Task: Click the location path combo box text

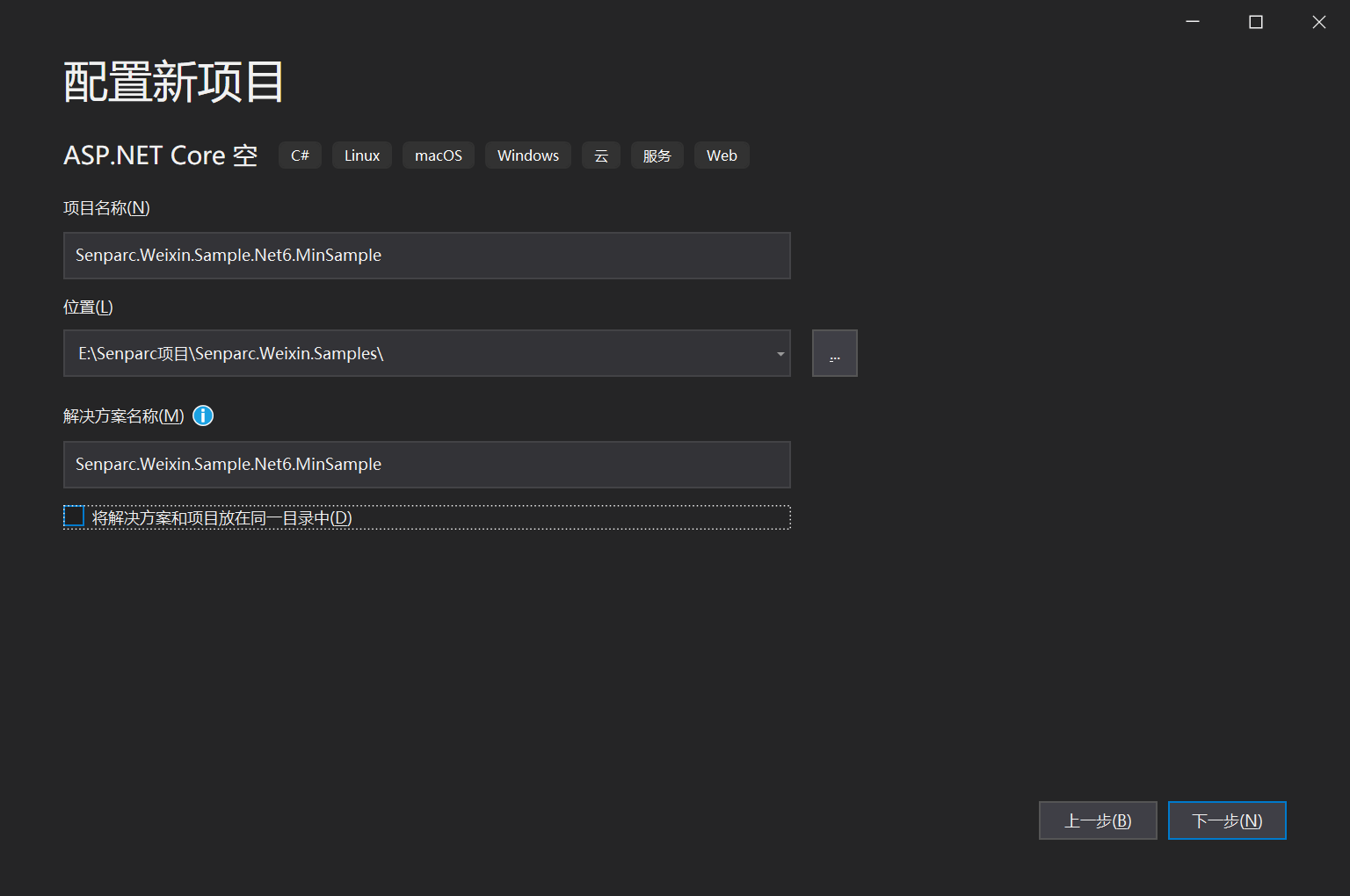Action: click(230, 353)
